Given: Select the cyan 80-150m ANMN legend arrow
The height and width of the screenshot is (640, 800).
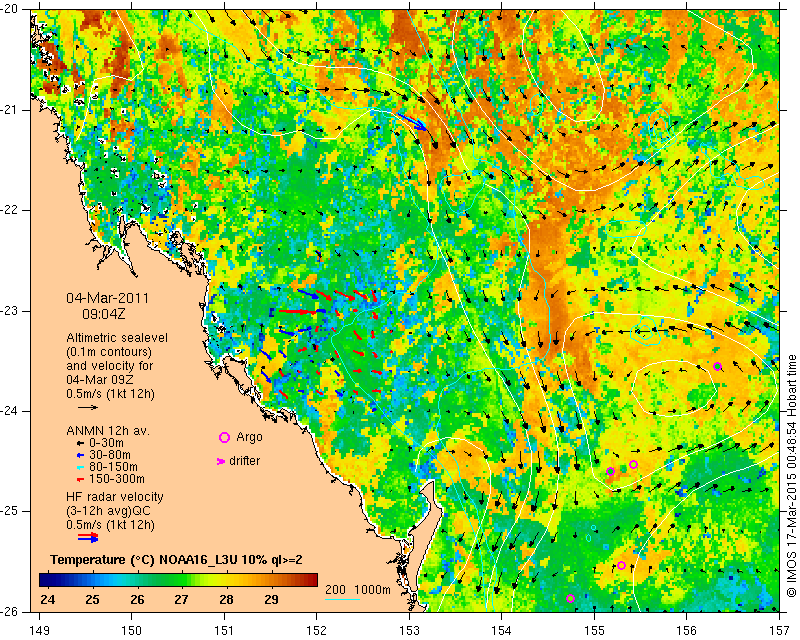Looking at the screenshot, I should 80,467.
